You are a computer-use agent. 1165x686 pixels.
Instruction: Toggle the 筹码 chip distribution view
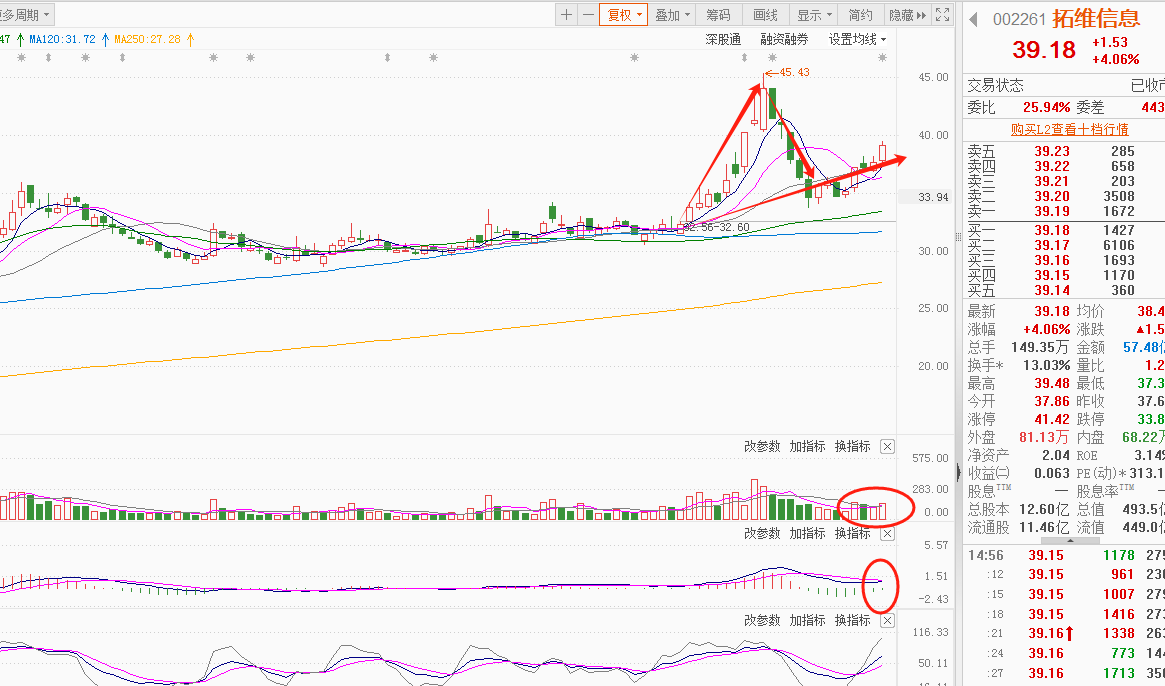pos(718,15)
